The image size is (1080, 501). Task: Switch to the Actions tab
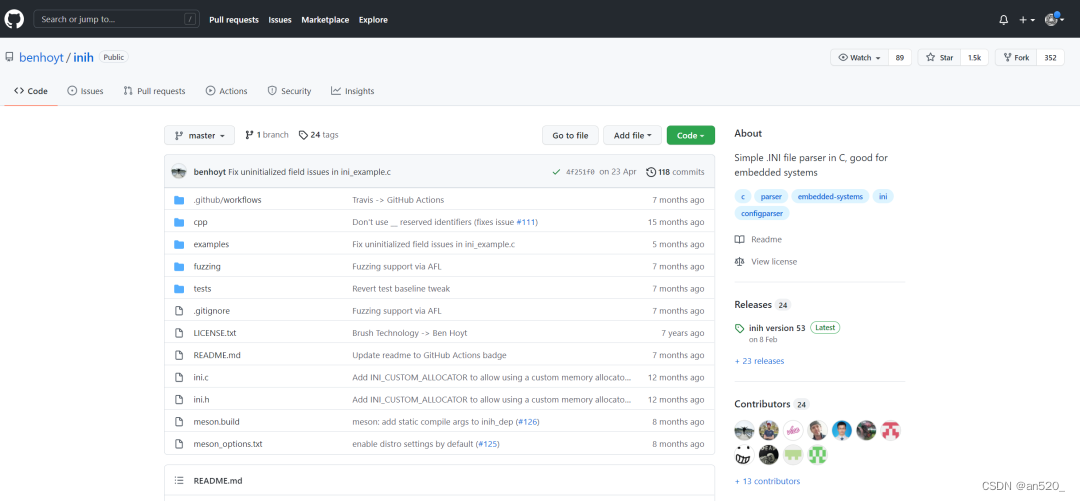[x=227, y=91]
